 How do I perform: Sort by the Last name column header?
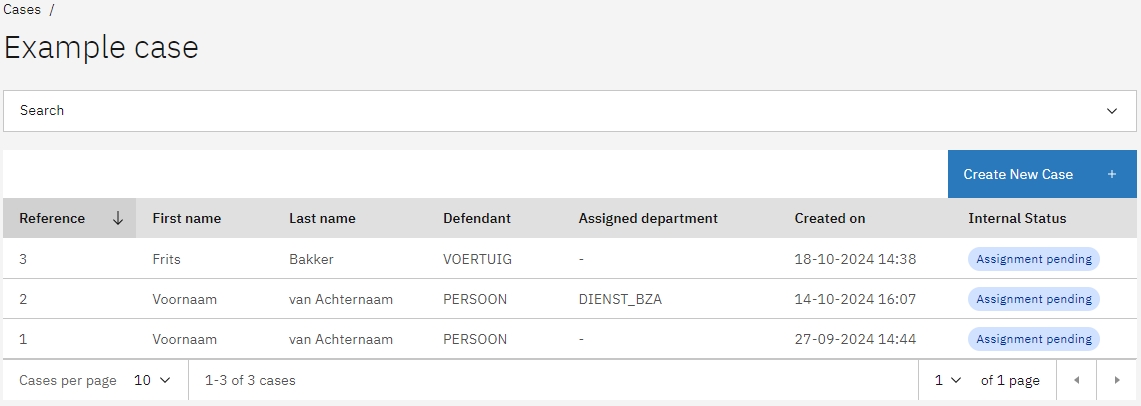click(322, 218)
